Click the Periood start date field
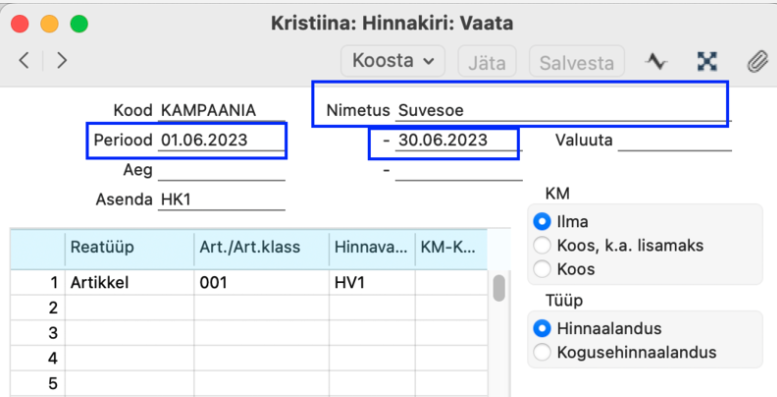Image resolution: width=777 pixels, height=397 pixels. pos(222,140)
